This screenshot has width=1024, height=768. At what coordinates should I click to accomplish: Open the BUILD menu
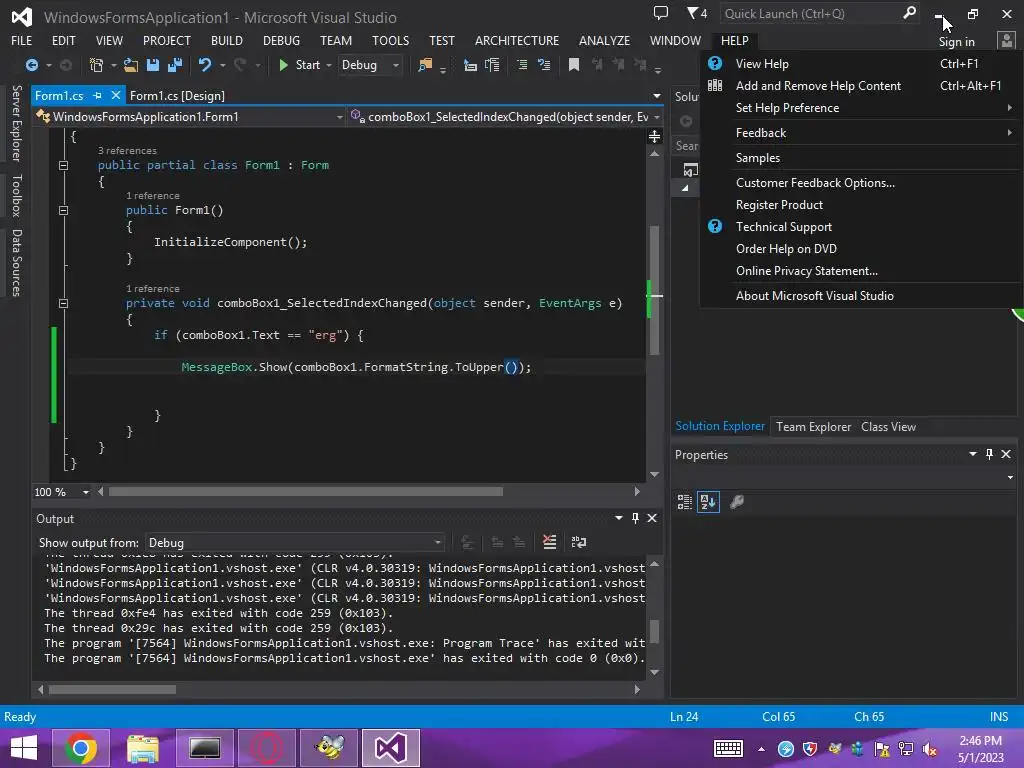coord(227,40)
